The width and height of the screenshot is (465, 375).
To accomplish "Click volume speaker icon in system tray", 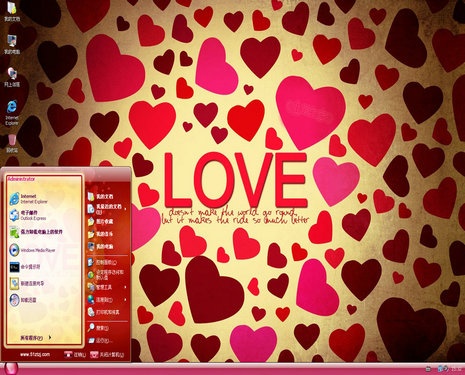I will point(446,369).
